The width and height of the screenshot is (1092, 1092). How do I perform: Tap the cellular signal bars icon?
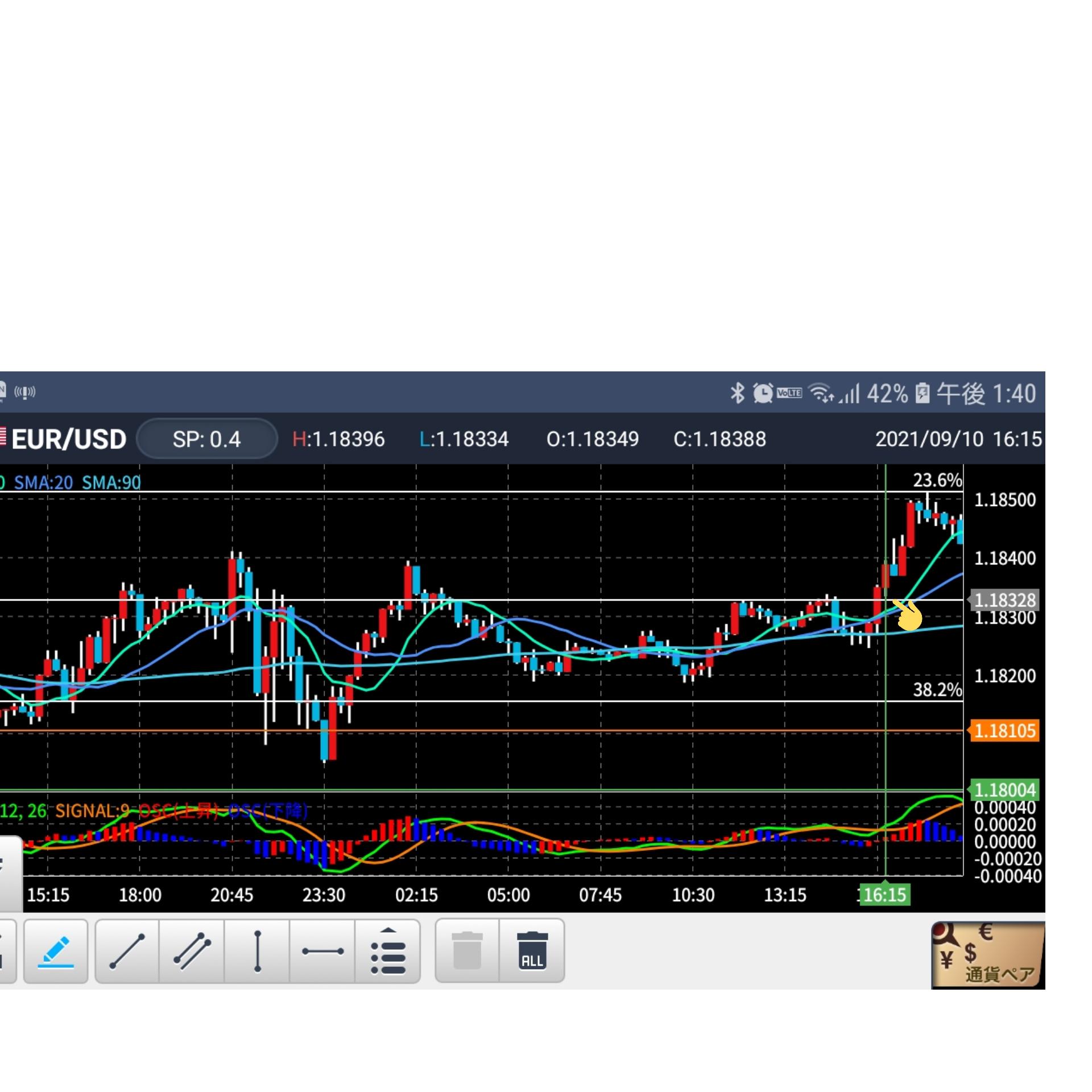pyautogui.click(x=850, y=393)
